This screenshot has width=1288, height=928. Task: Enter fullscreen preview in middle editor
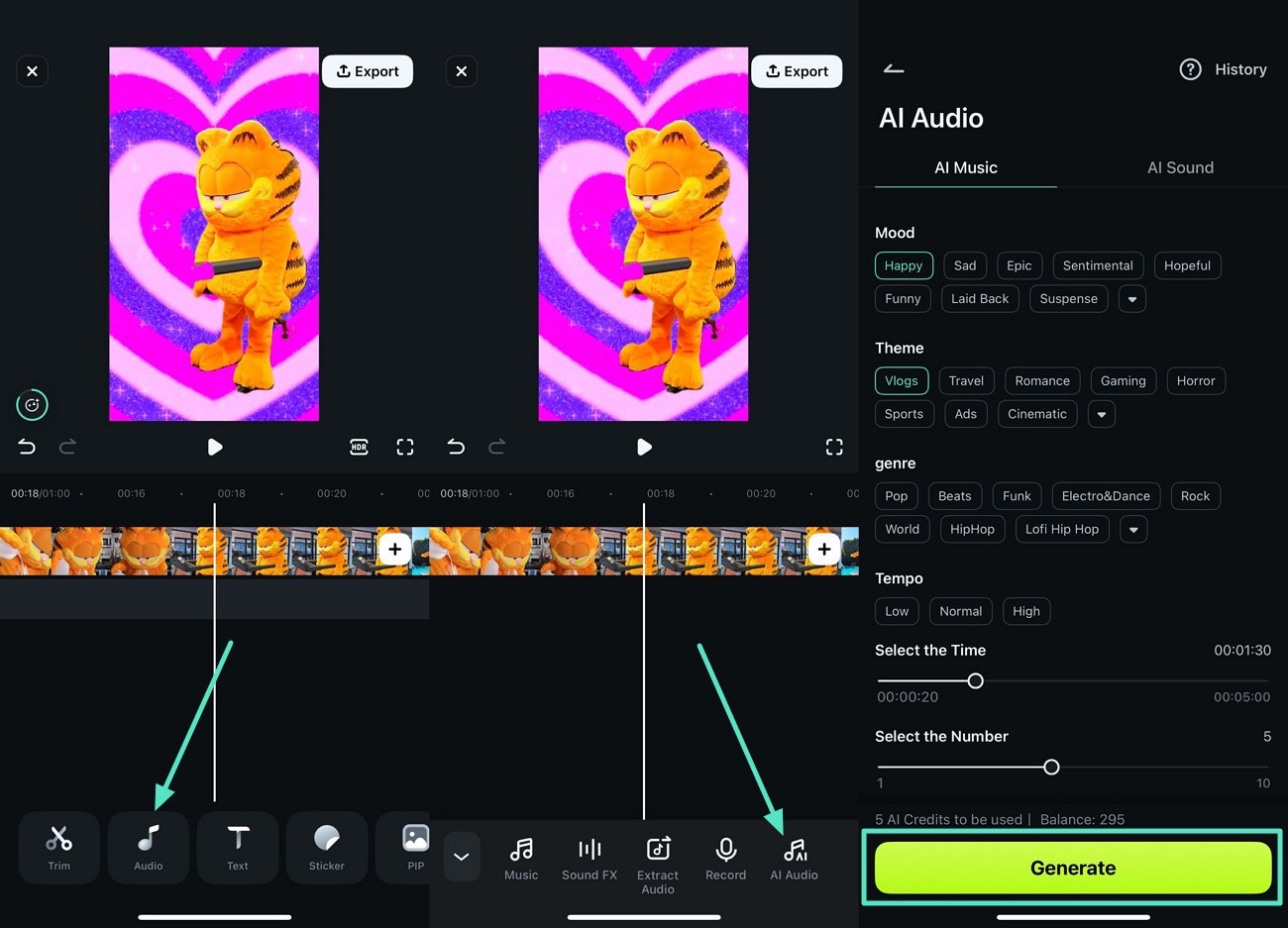pos(834,447)
